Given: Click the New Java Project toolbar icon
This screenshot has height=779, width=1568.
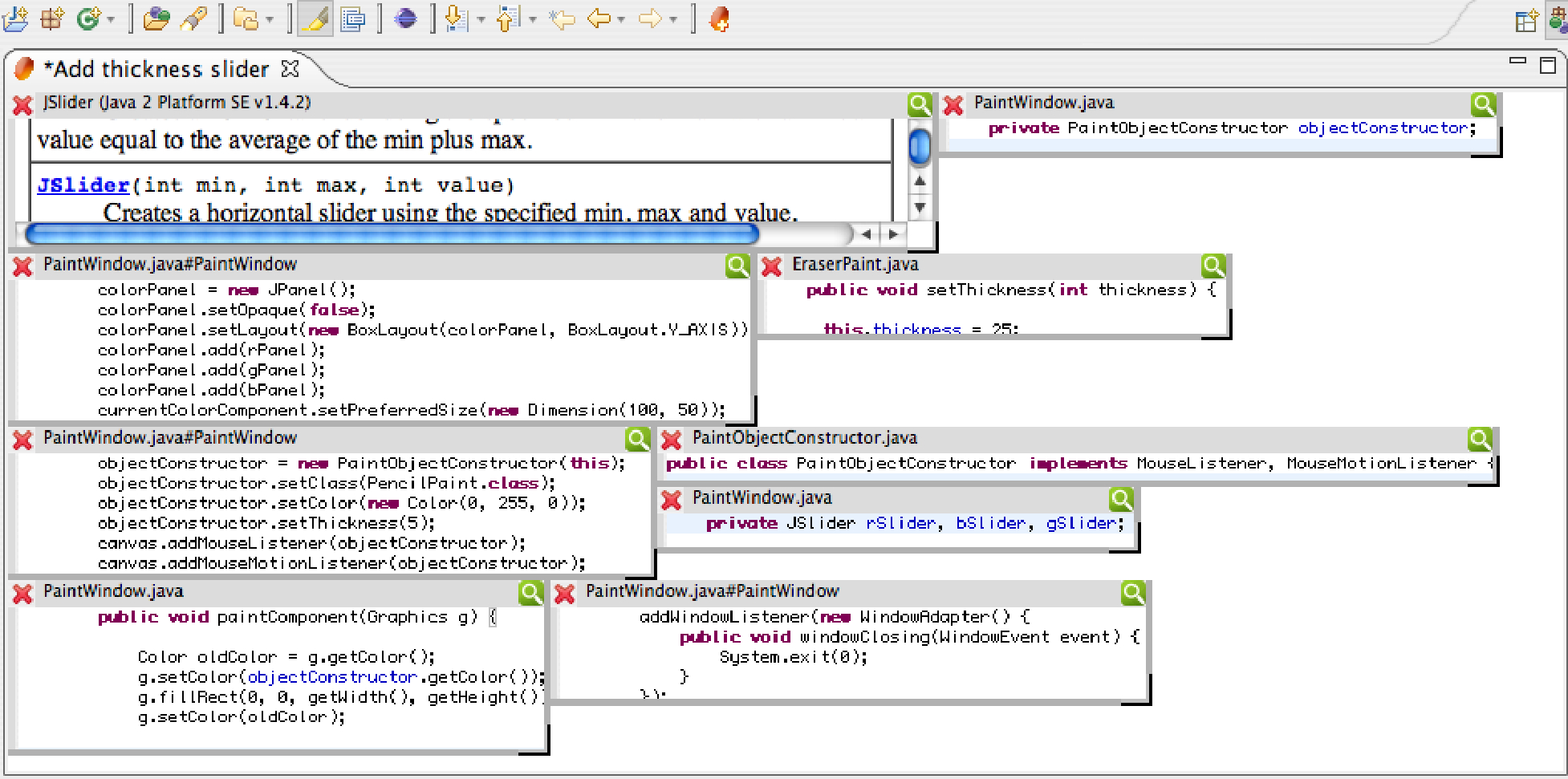Looking at the screenshot, I should [15, 18].
